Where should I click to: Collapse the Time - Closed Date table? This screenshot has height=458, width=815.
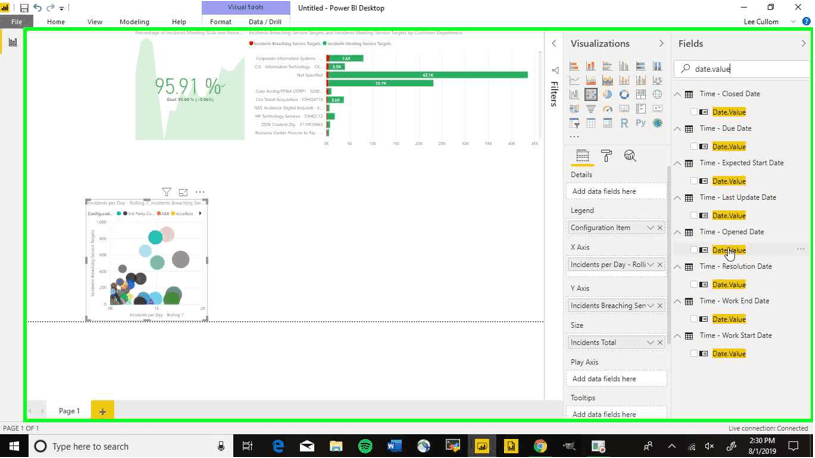tap(677, 94)
